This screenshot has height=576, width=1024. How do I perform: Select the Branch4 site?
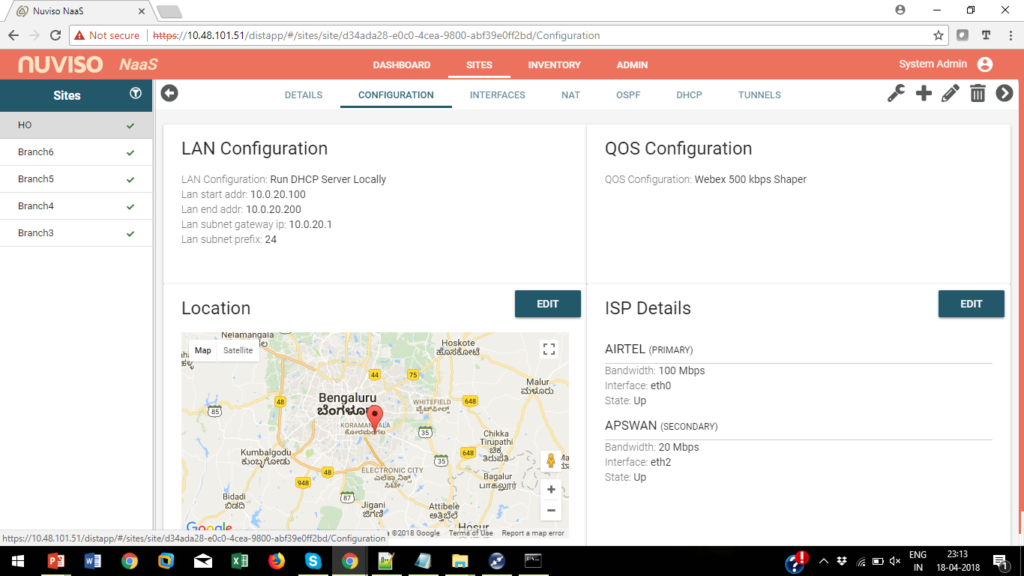(x=76, y=206)
